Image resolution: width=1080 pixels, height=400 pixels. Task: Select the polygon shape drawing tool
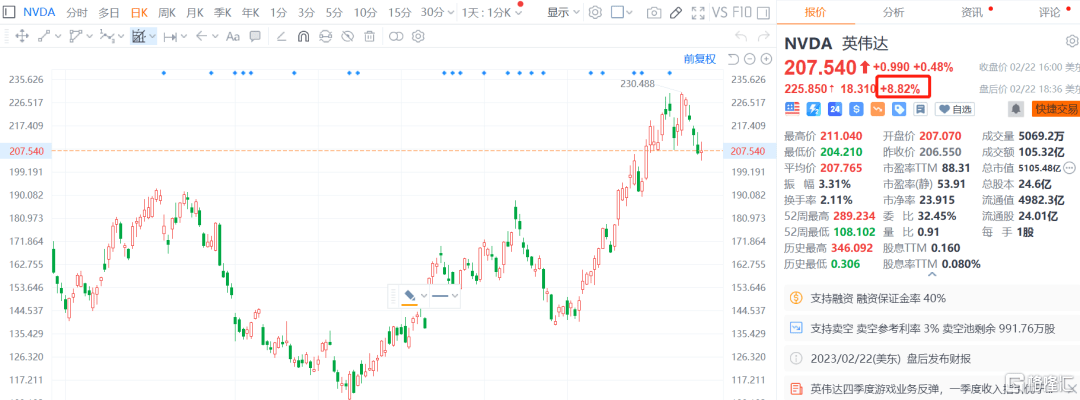coord(76,36)
